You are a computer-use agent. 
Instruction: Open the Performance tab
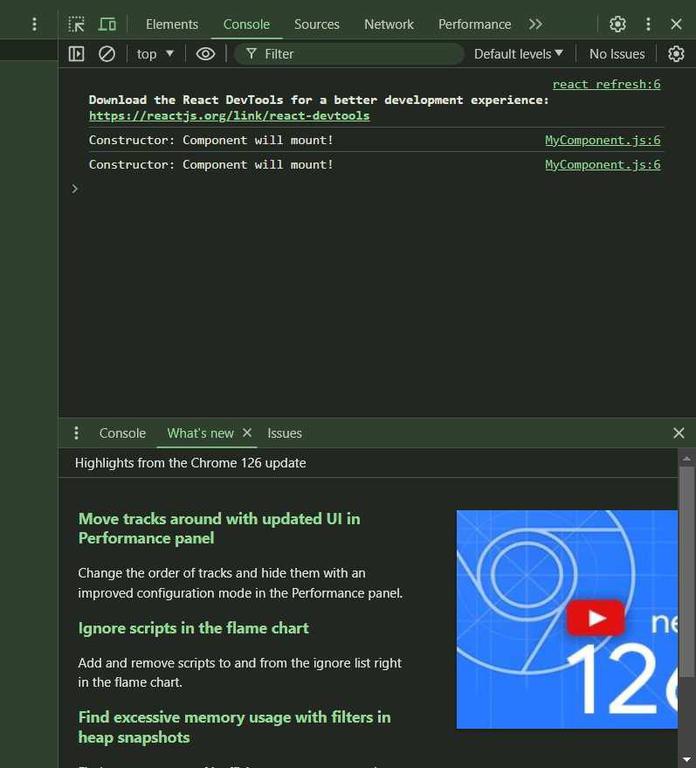475,24
